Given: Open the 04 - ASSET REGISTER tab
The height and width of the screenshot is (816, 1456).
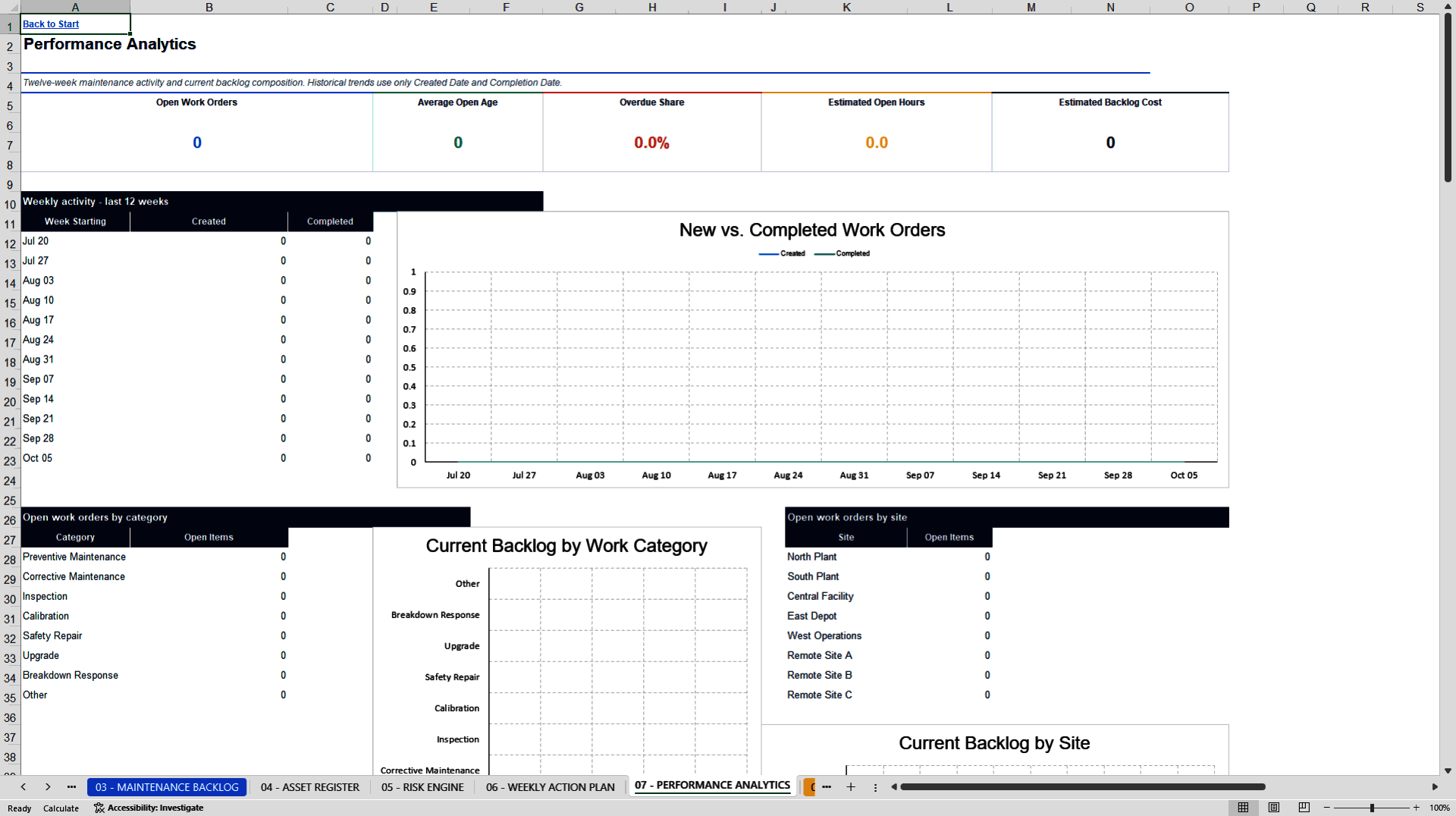Looking at the screenshot, I should point(310,787).
